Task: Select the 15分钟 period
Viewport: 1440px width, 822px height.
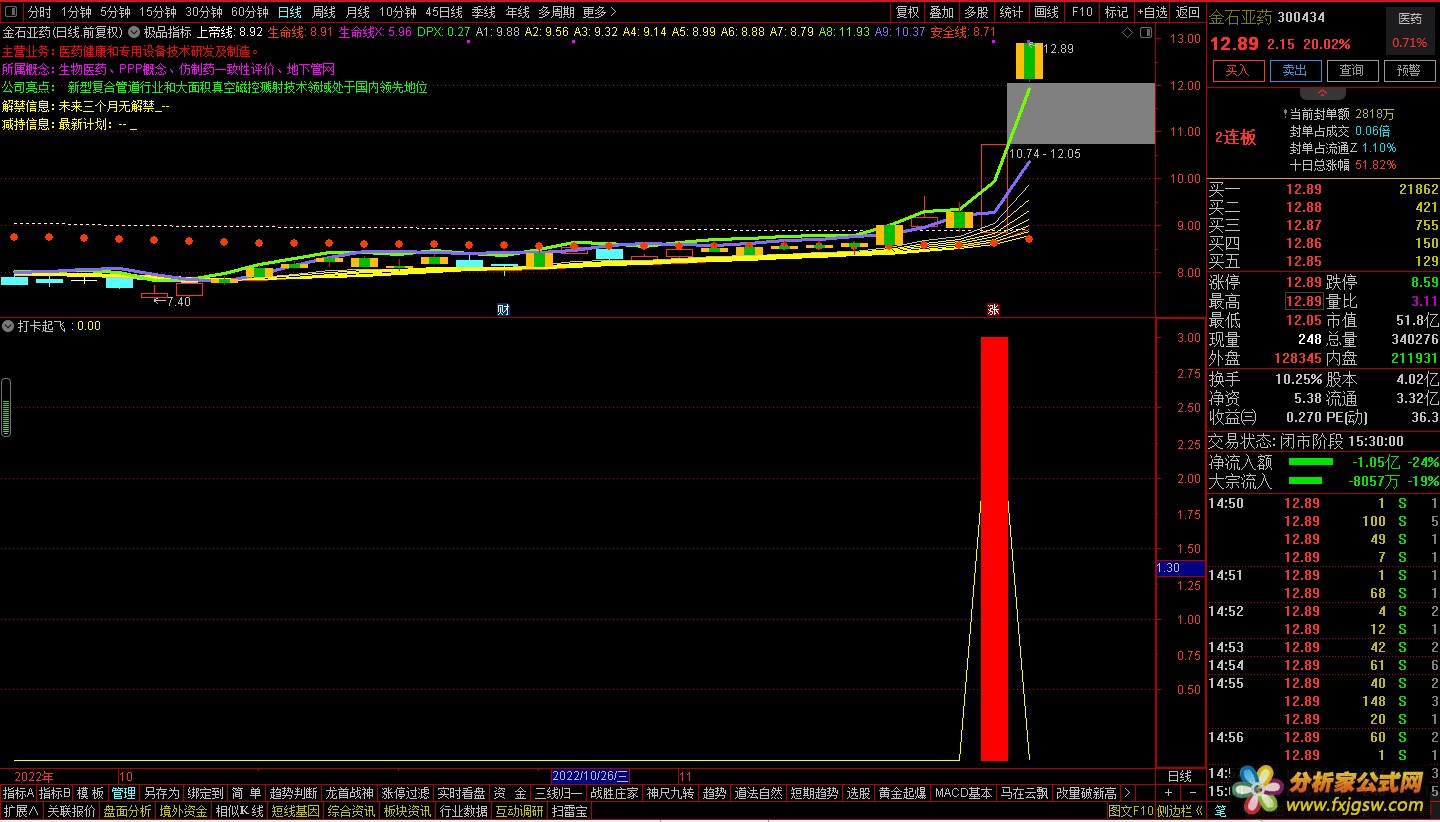Action: (x=158, y=12)
